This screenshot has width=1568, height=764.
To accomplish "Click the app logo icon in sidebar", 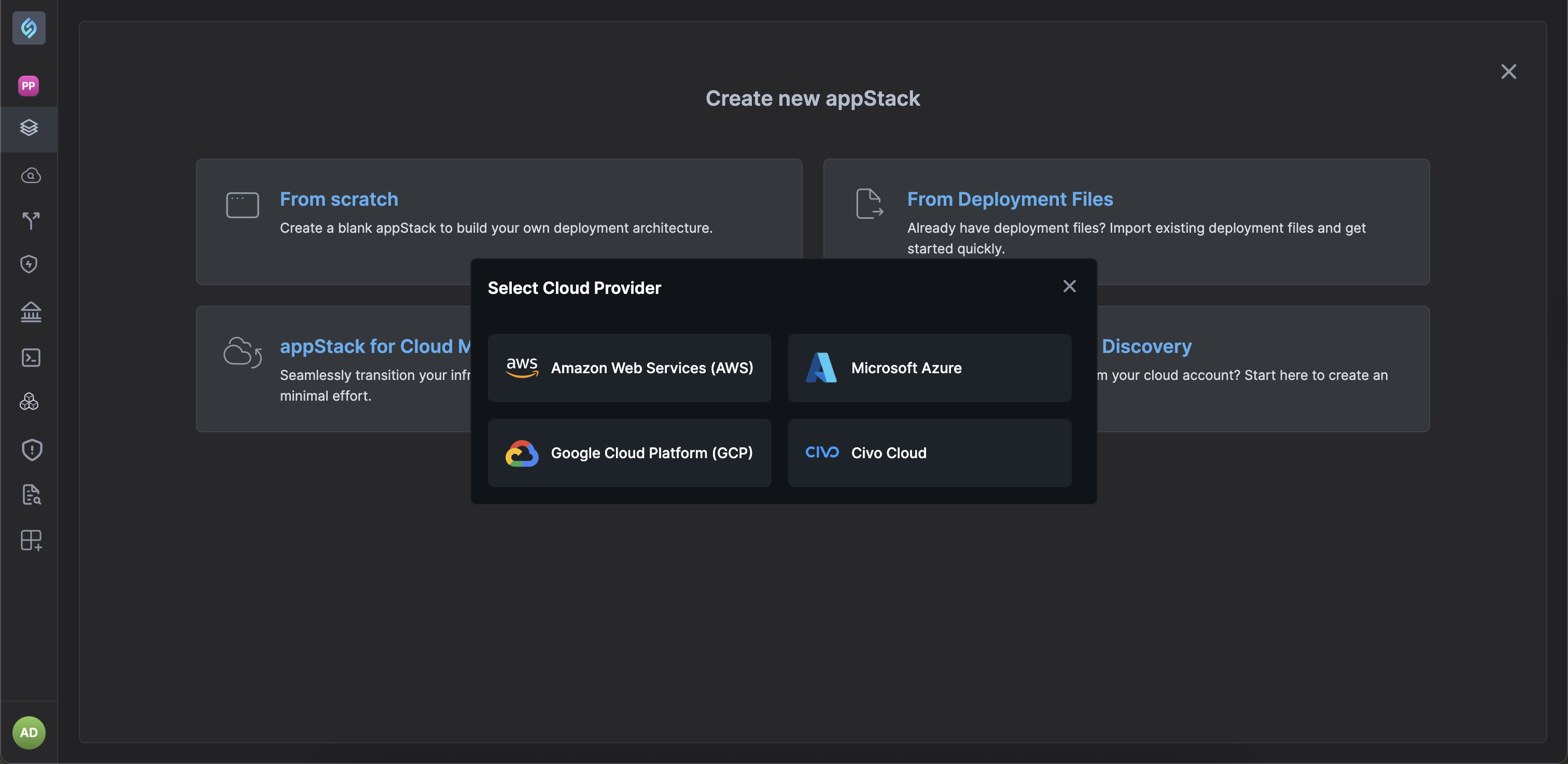I will pyautogui.click(x=29, y=27).
